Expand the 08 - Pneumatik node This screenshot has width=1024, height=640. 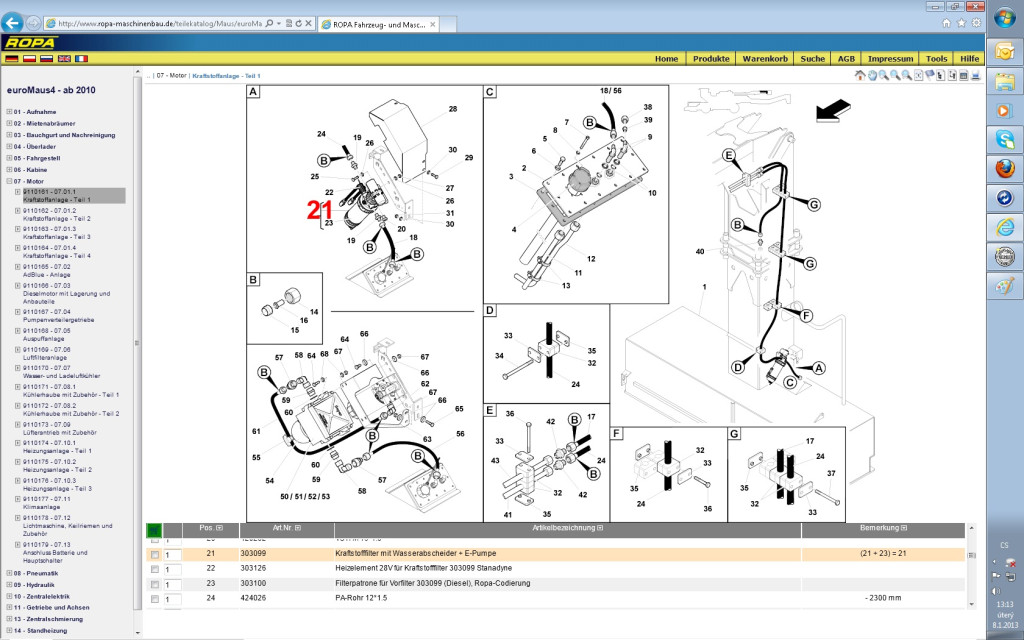[9, 573]
